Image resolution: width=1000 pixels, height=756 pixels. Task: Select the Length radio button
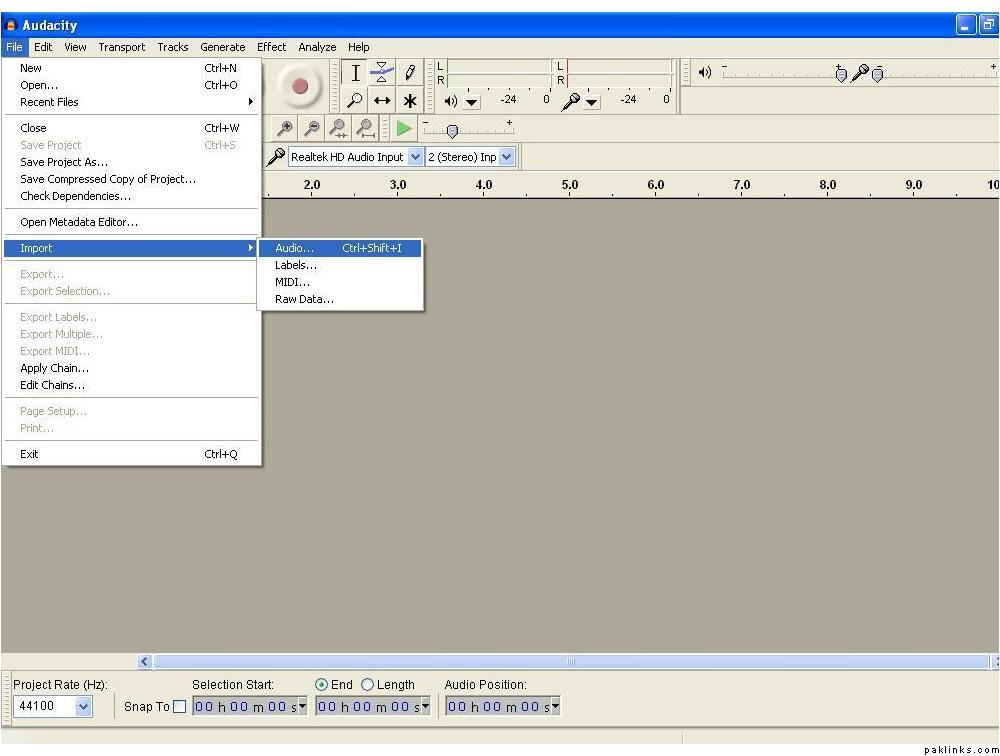click(x=367, y=685)
